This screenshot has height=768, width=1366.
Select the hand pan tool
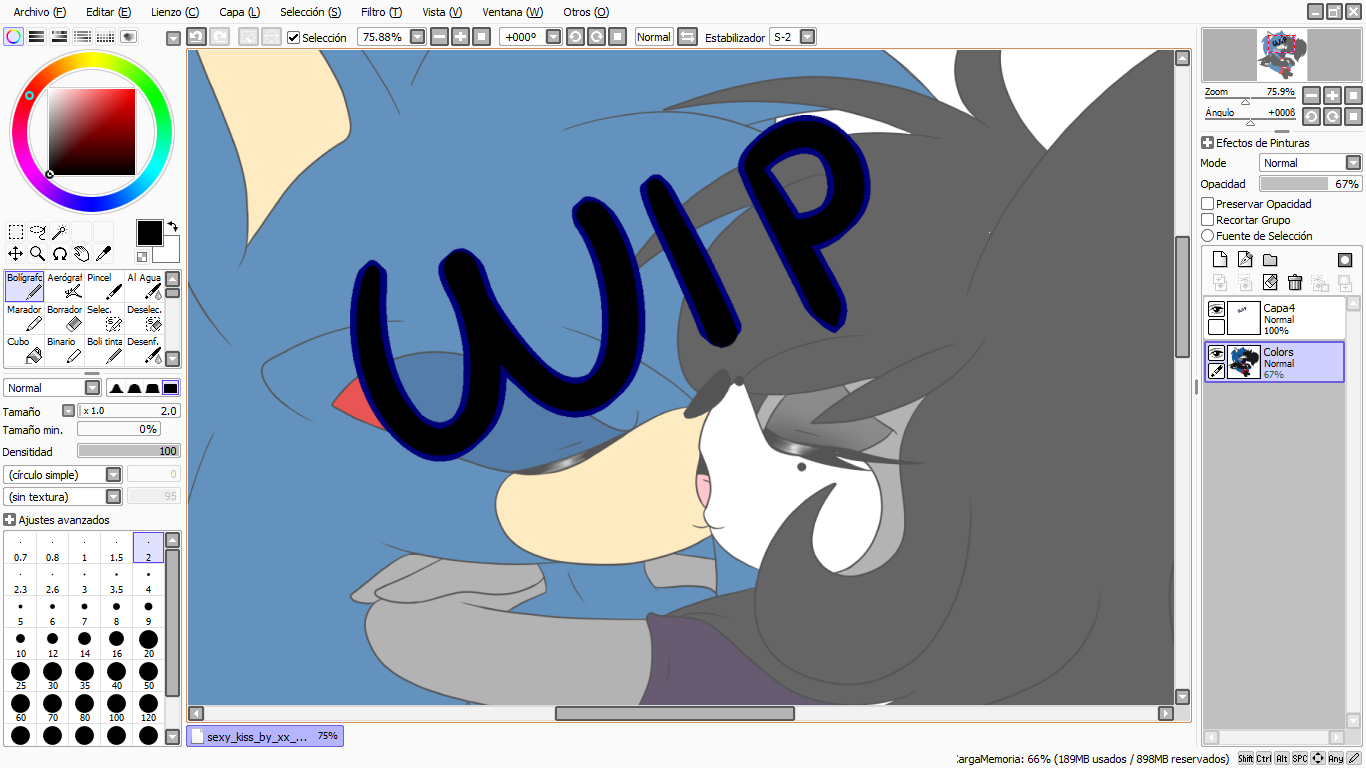tap(82, 254)
